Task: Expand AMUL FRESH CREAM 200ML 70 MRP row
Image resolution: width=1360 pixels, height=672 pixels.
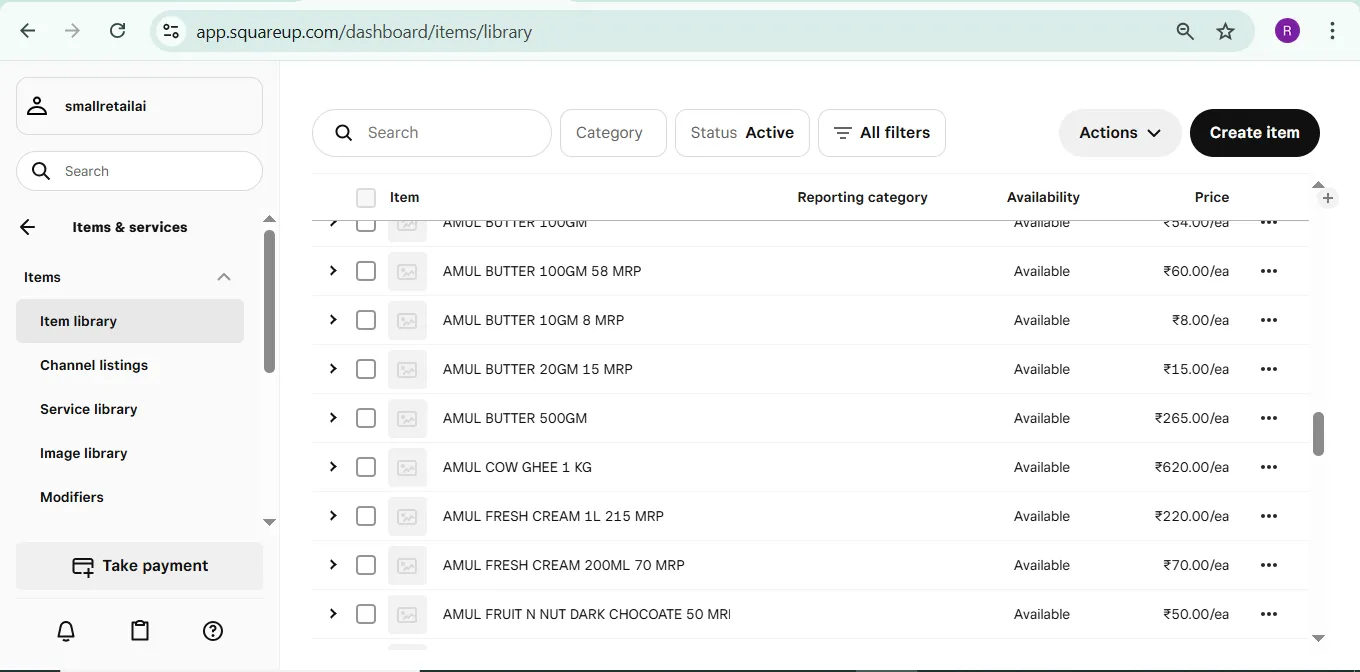Action: coord(333,565)
